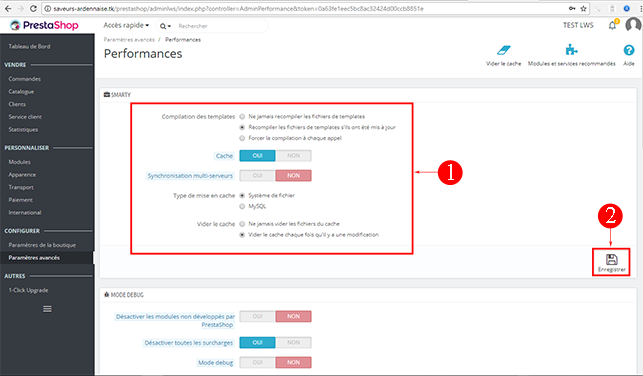This screenshot has height=376, width=643.
Task: Click the Cache field label
Action: click(224, 156)
